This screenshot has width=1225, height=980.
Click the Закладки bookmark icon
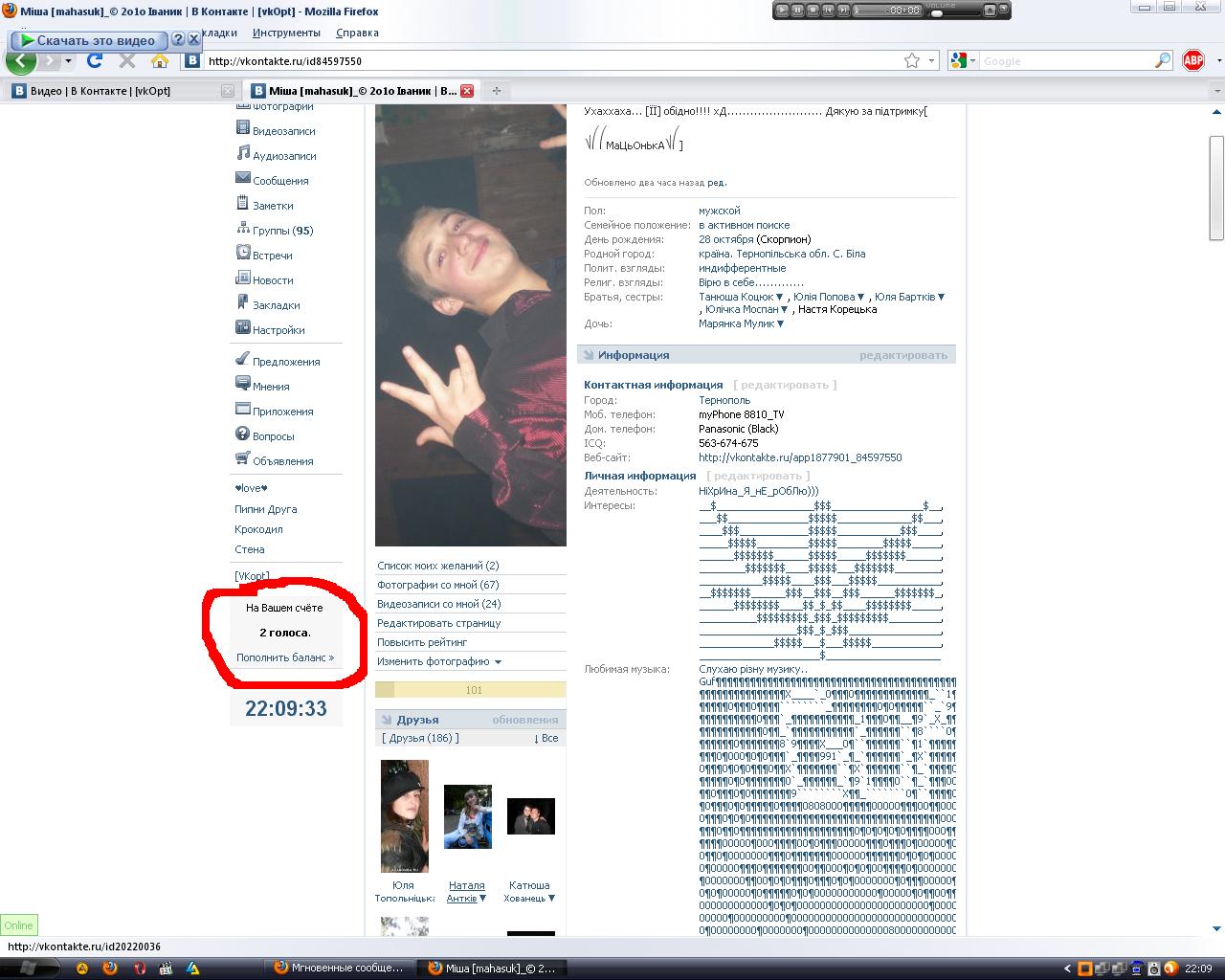(x=243, y=303)
